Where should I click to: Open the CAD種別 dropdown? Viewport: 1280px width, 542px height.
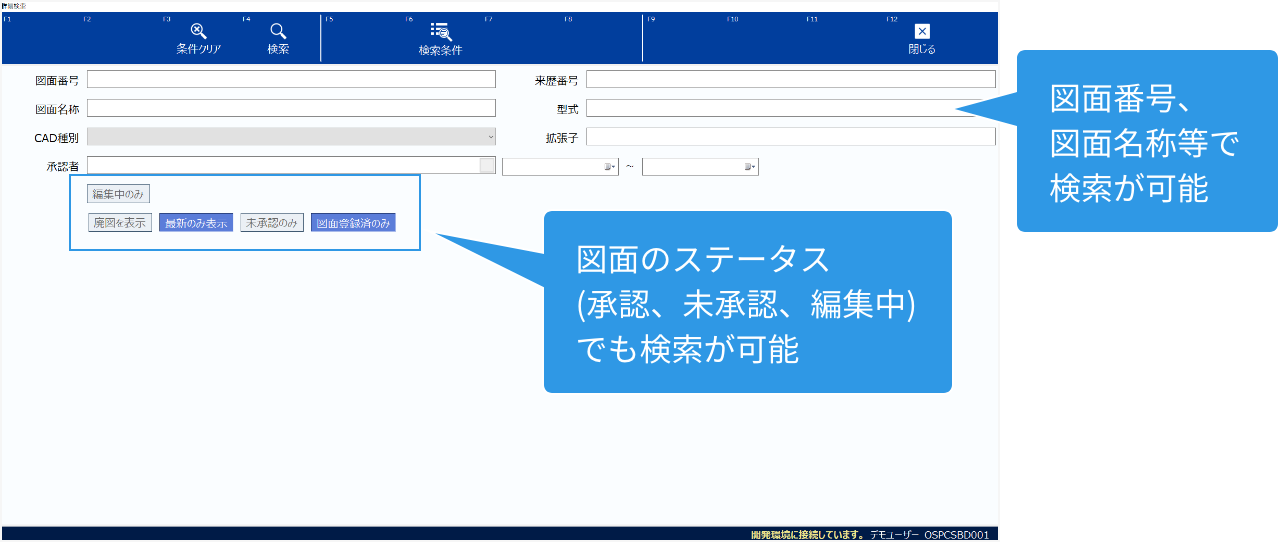pos(291,137)
